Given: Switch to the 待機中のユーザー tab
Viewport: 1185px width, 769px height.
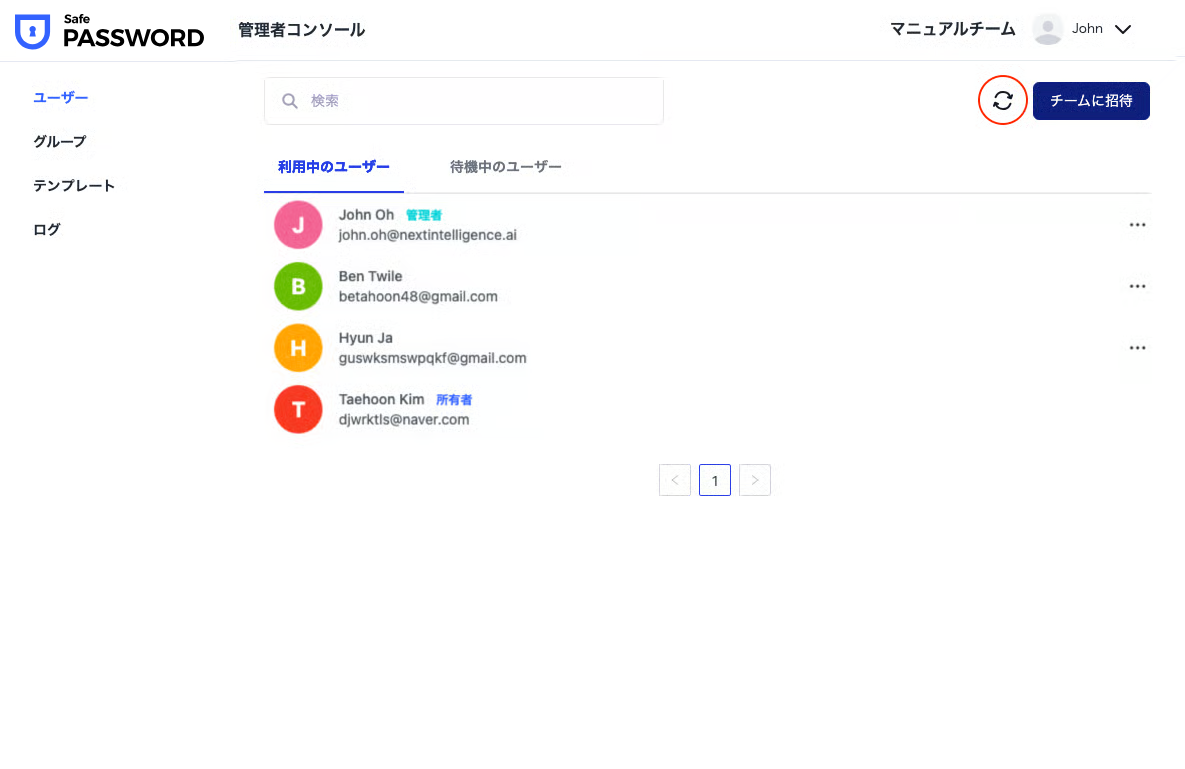Looking at the screenshot, I should [x=505, y=167].
